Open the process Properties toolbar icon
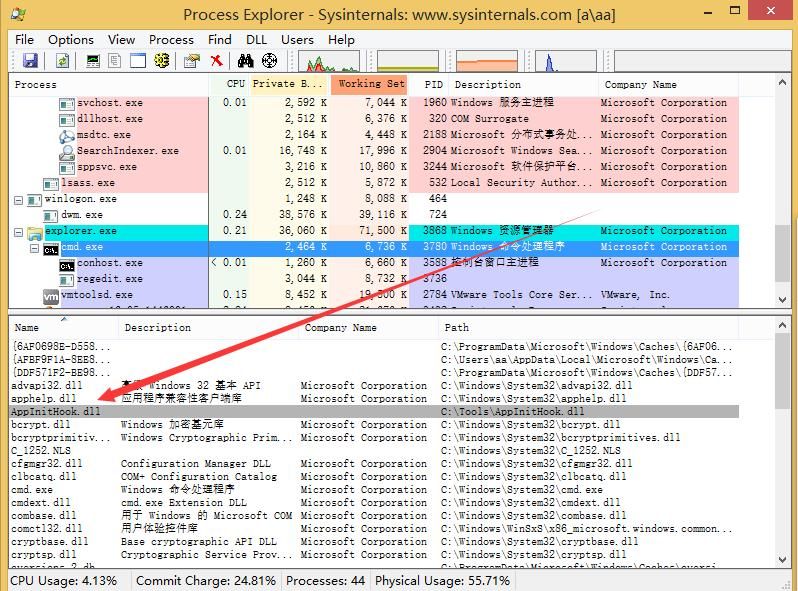This screenshot has height=591, width=798. click(192, 61)
